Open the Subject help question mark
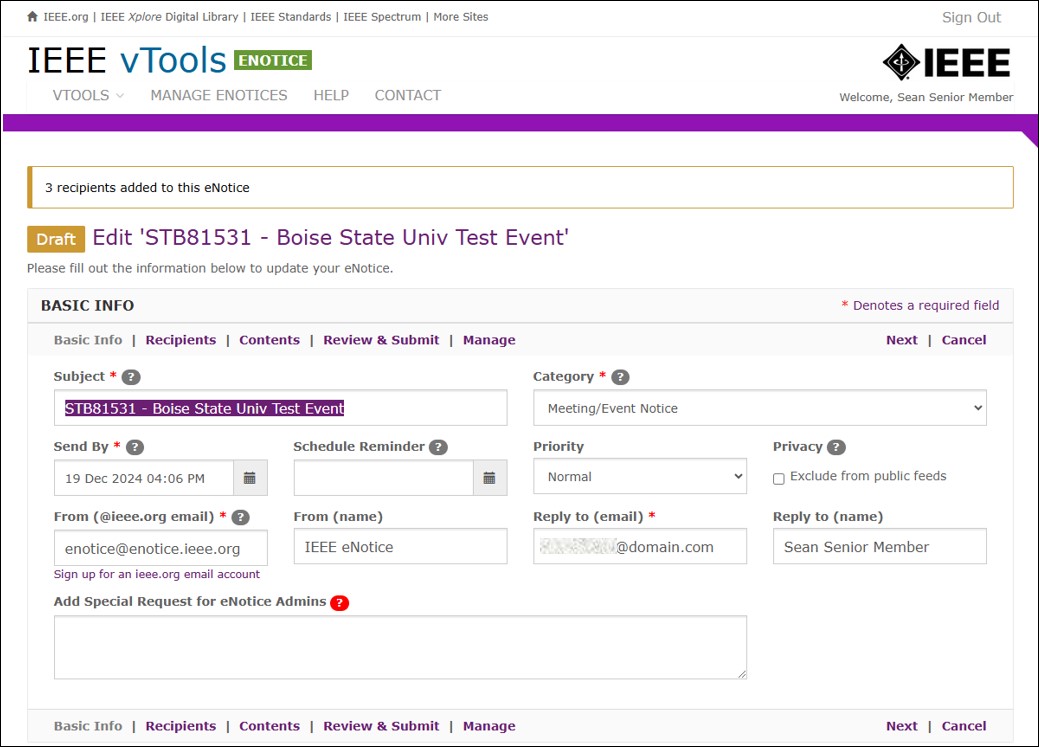 [x=131, y=377]
